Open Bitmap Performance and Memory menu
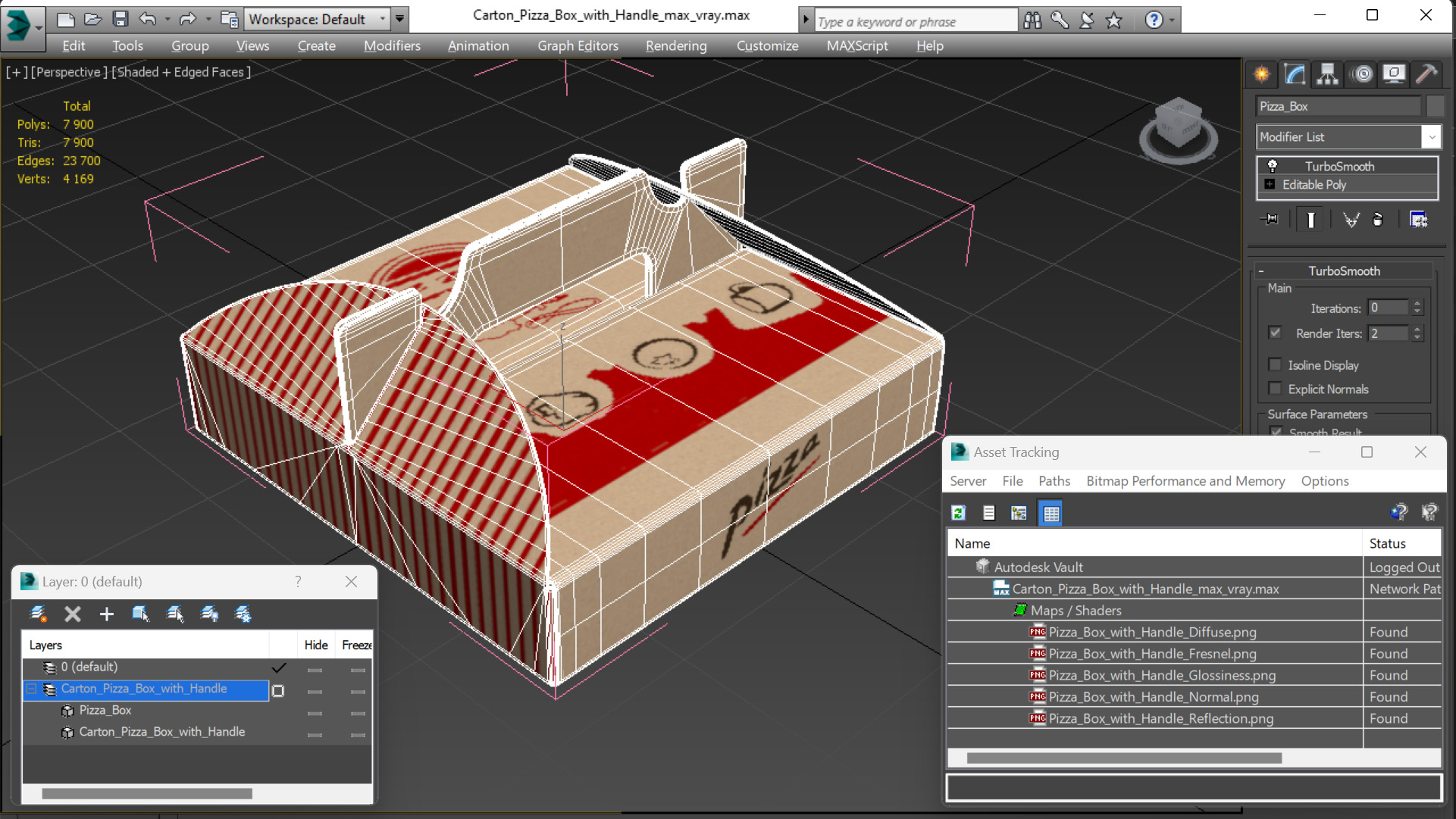This screenshot has width=1456, height=819. pos(1185,481)
